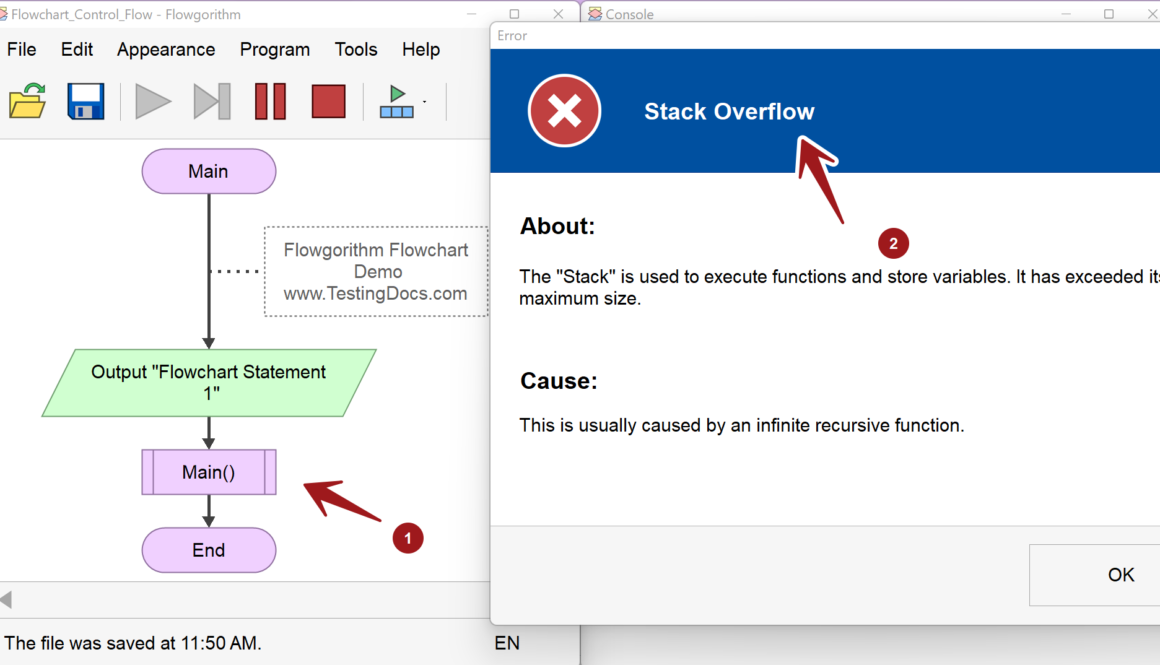Select the Main terminal shape
The height and width of the screenshot is (665, 1160).
pyautogui.click(x=209, y=172)
